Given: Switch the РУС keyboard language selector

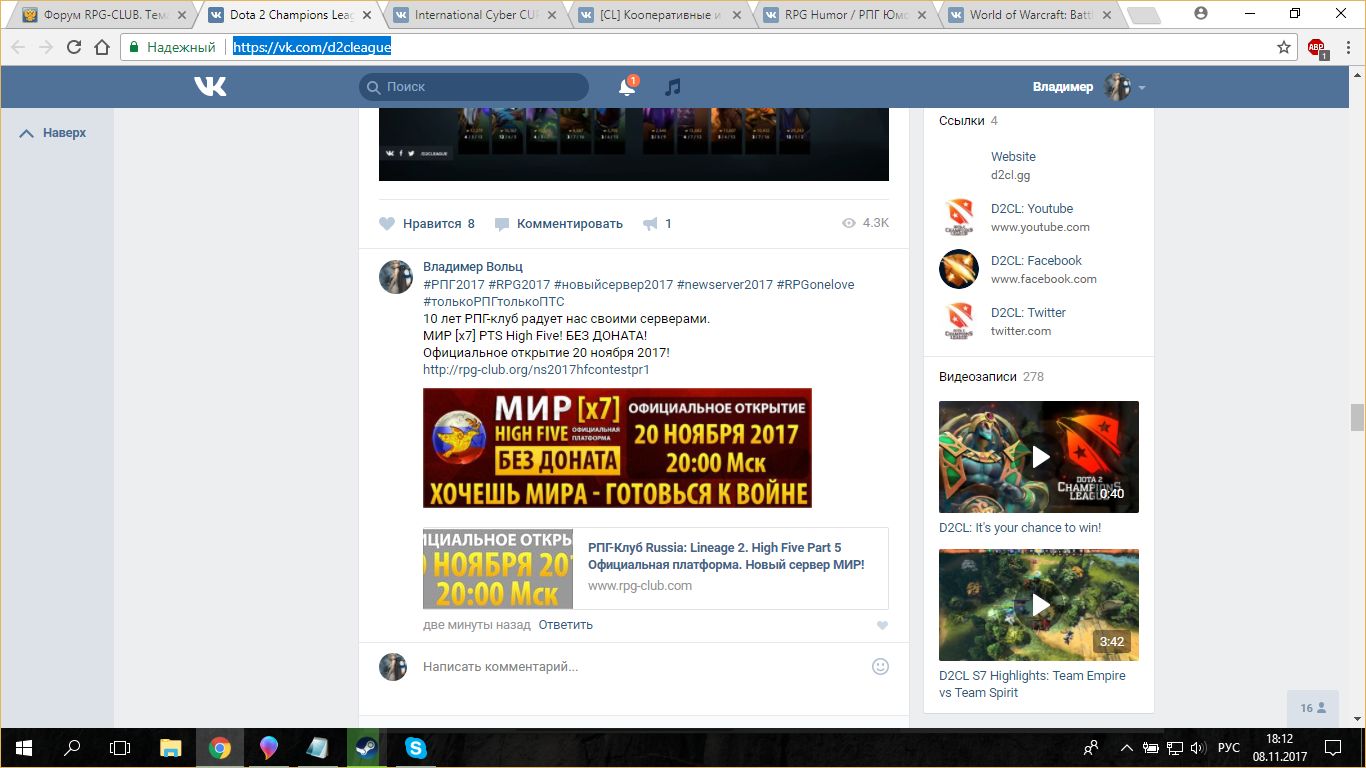Looking at the screenshot, I should click(x=1228, y=748).
